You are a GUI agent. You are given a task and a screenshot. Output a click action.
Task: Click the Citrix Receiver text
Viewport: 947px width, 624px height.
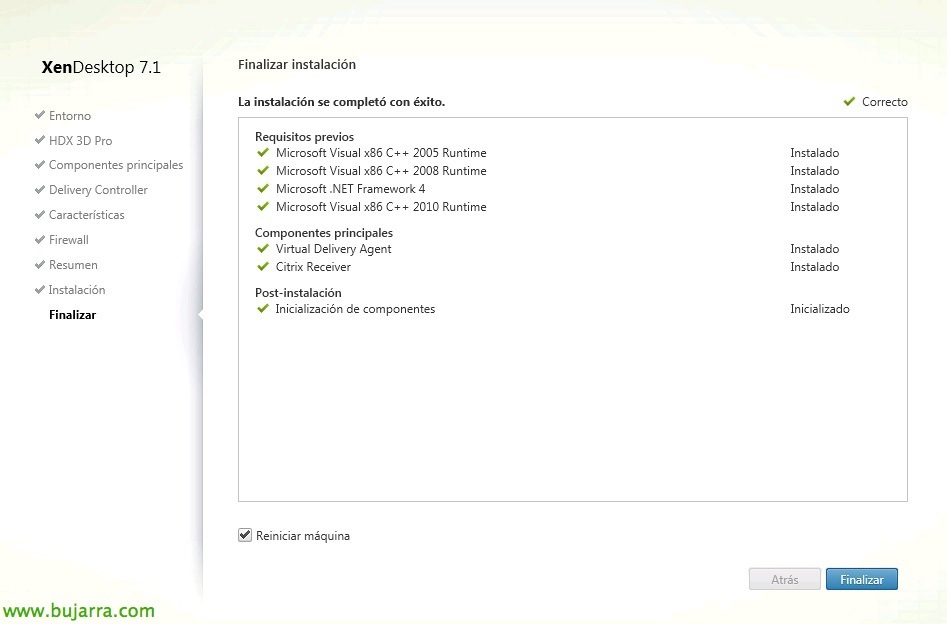click(313, 267)
